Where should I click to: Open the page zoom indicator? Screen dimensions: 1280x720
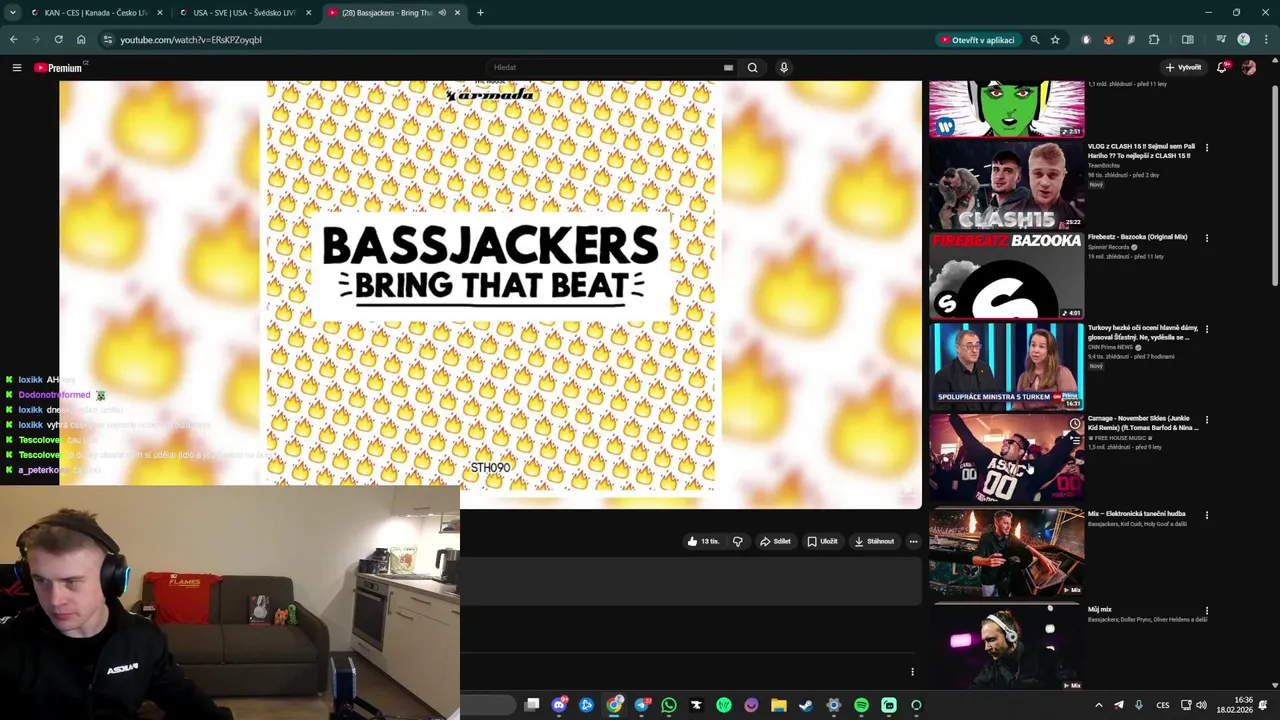tap(1035, 40)
